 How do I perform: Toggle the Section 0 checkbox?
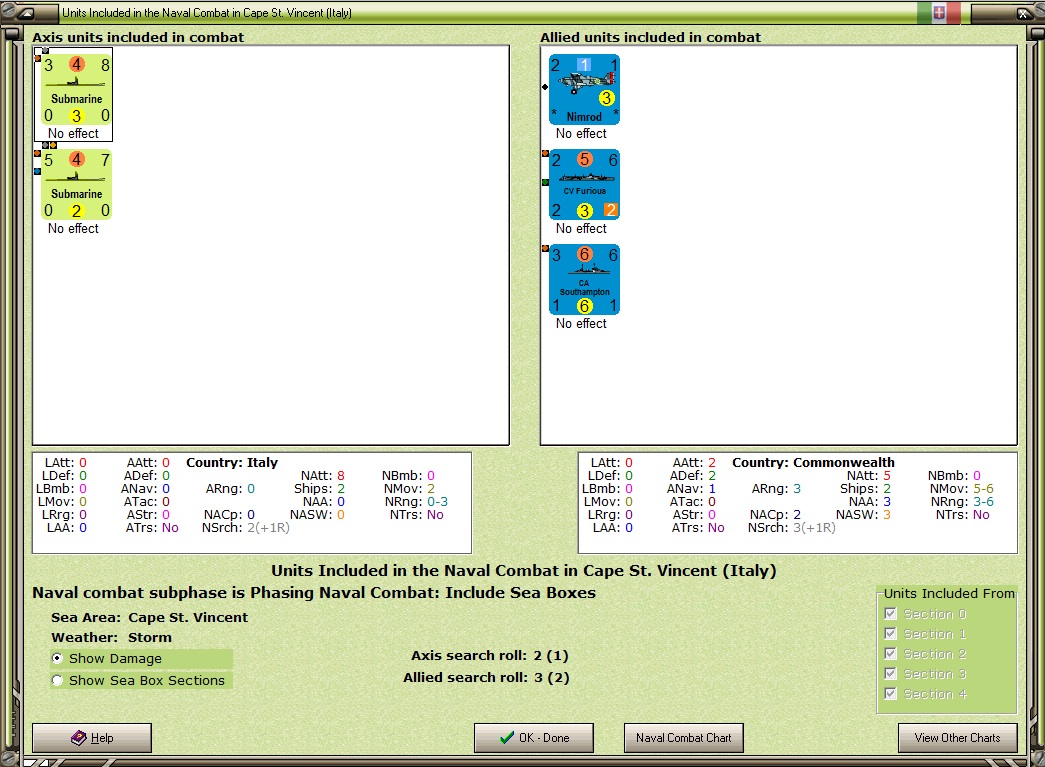tap(890, 614)
